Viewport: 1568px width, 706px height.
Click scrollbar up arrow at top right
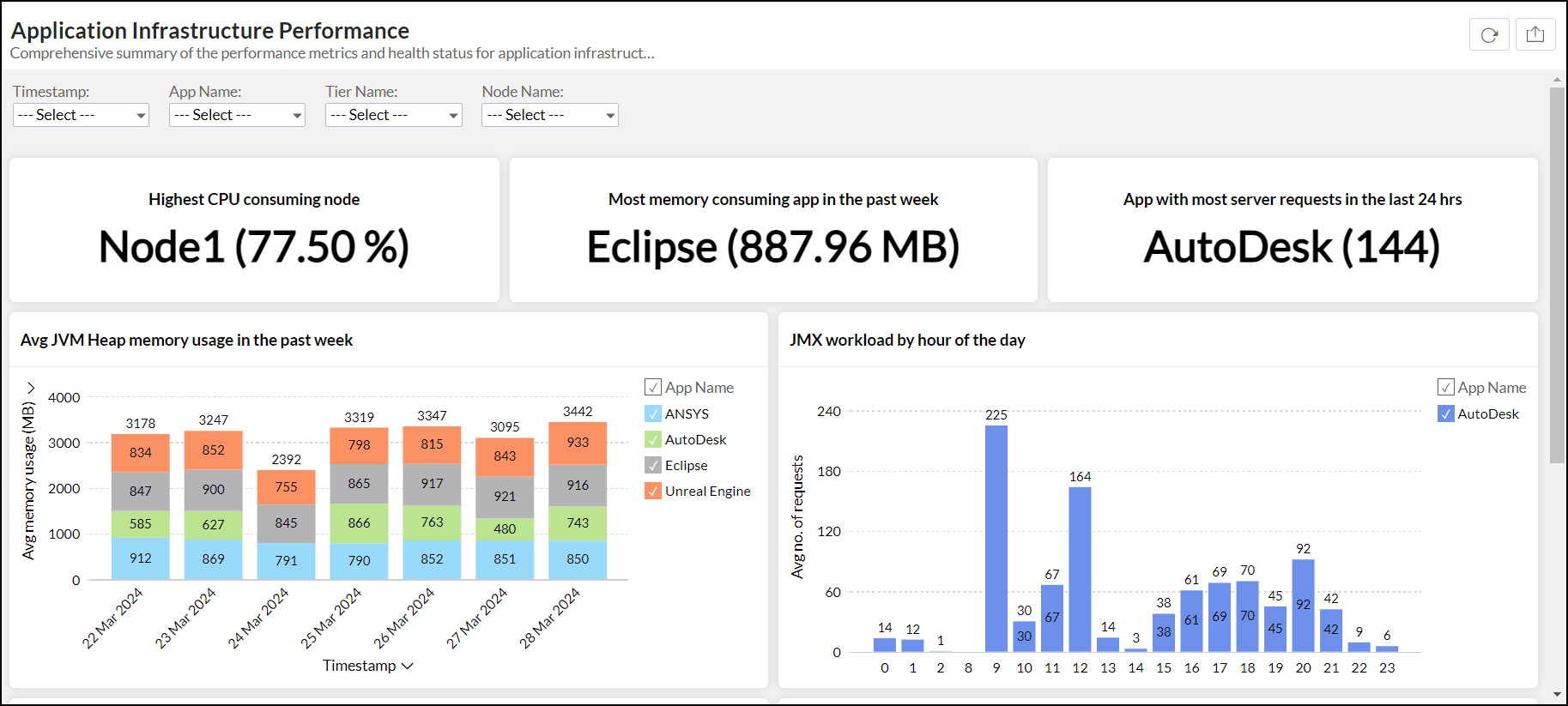[x=1557, y=80]
